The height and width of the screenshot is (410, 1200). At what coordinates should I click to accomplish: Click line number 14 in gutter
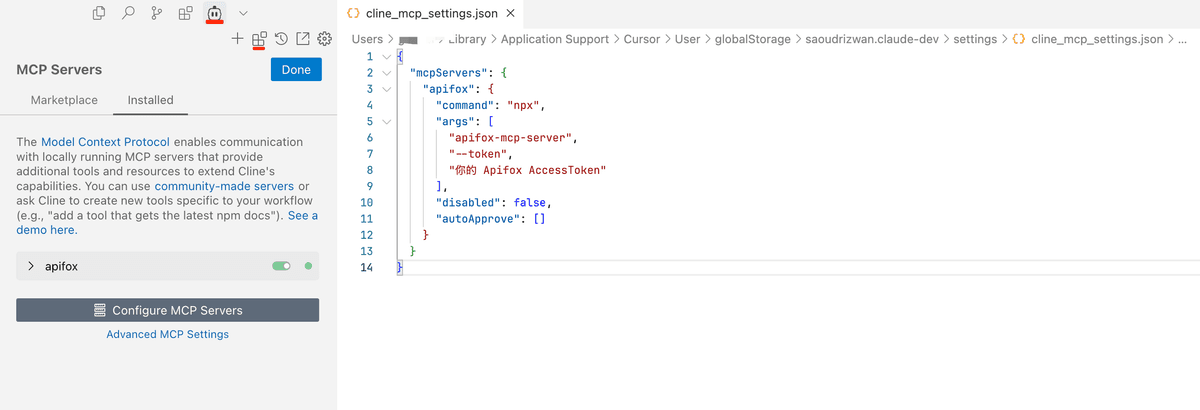(x=366, y=267)
